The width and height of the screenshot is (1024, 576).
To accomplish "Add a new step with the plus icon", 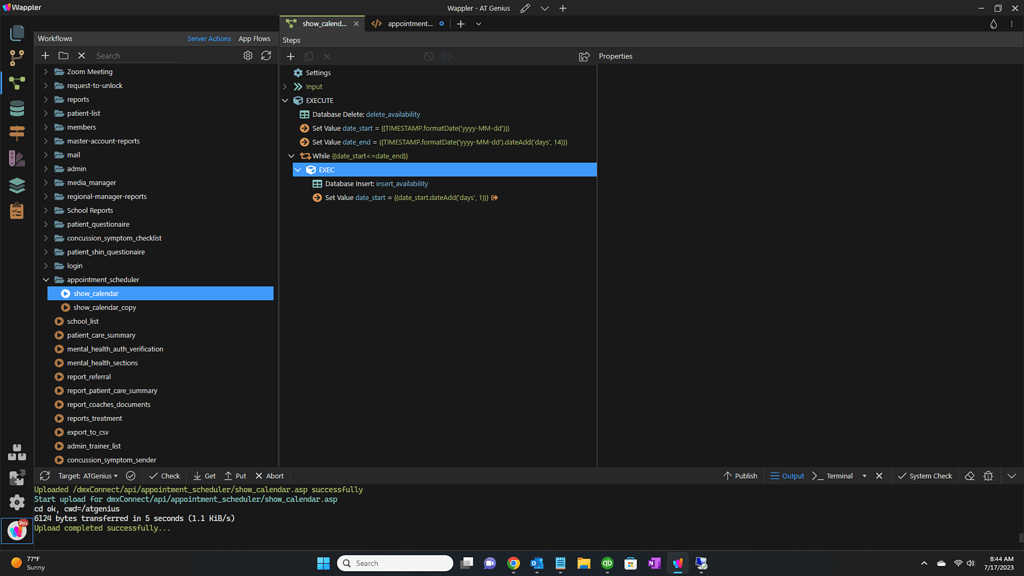I will [290, 57].
